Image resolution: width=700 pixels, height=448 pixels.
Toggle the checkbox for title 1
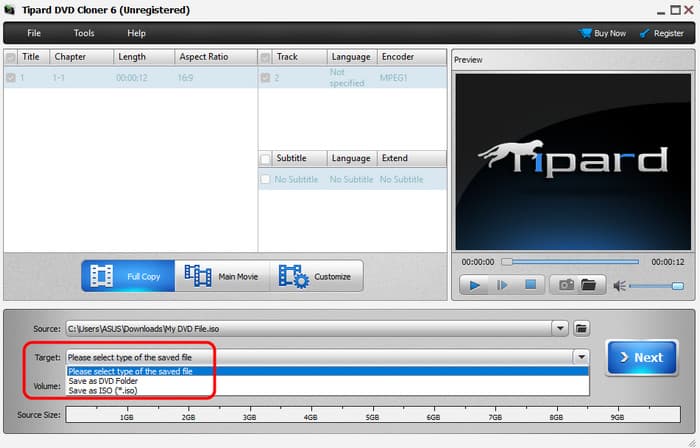pyautogui.click(x=11, y=78)
